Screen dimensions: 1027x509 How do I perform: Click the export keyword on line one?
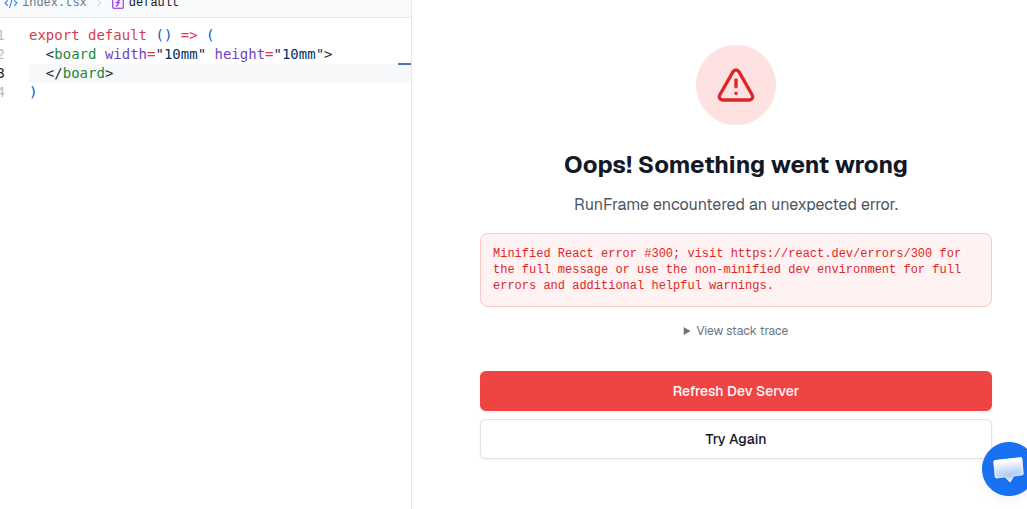(x=54, y=35)
